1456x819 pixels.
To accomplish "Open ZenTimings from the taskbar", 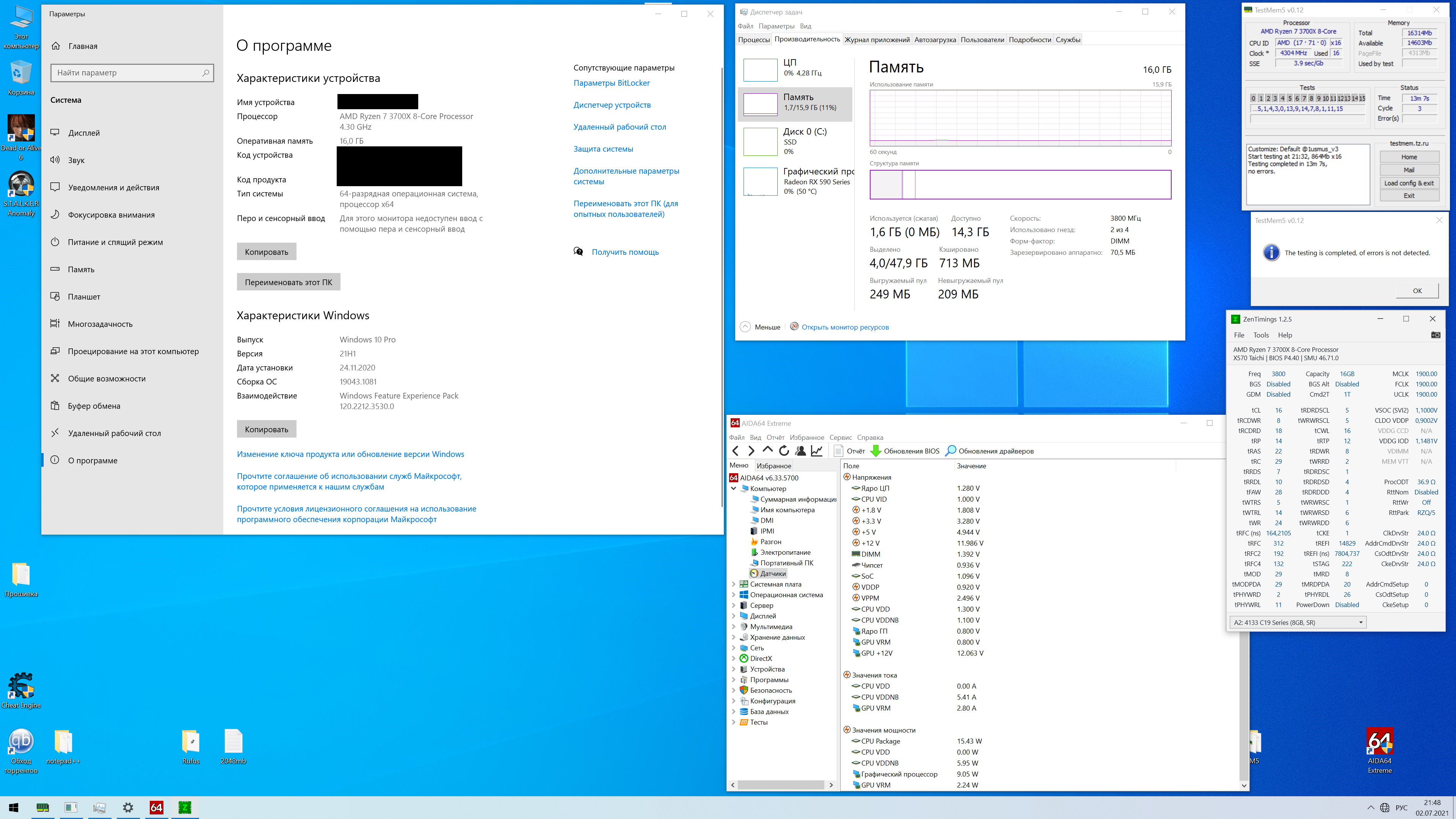I will (x=185, y=807).
